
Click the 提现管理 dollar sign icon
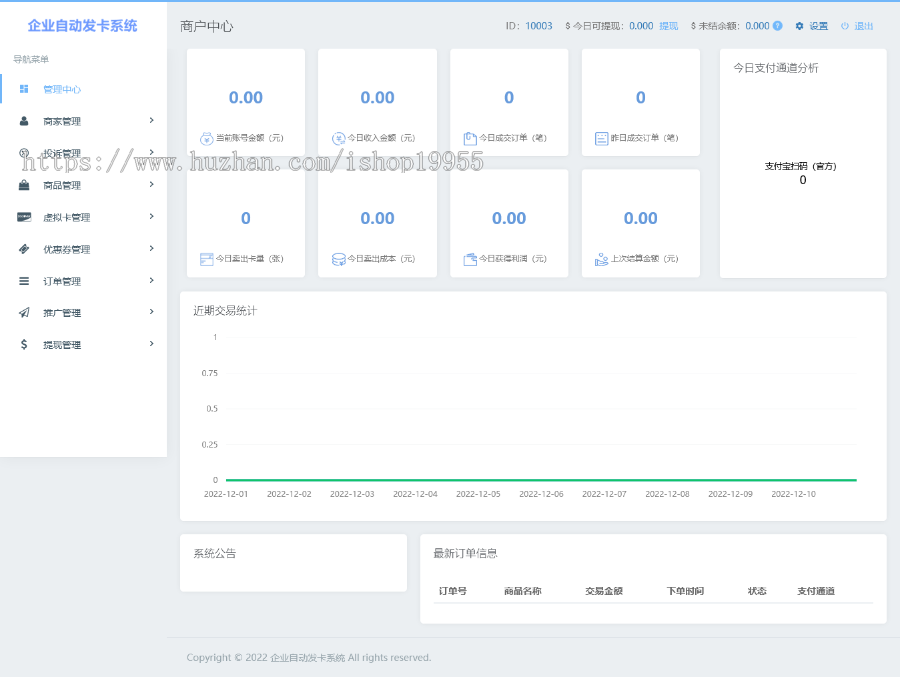tap(24, 345)
